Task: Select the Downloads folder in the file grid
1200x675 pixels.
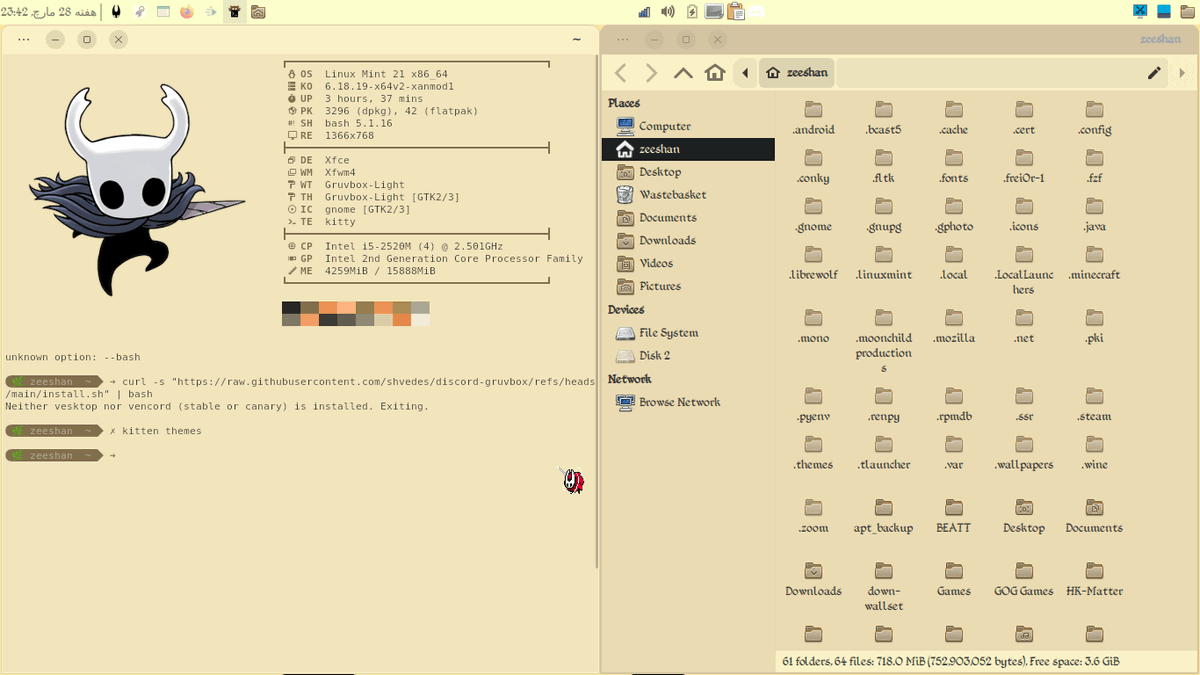Action: coord(813,579)
